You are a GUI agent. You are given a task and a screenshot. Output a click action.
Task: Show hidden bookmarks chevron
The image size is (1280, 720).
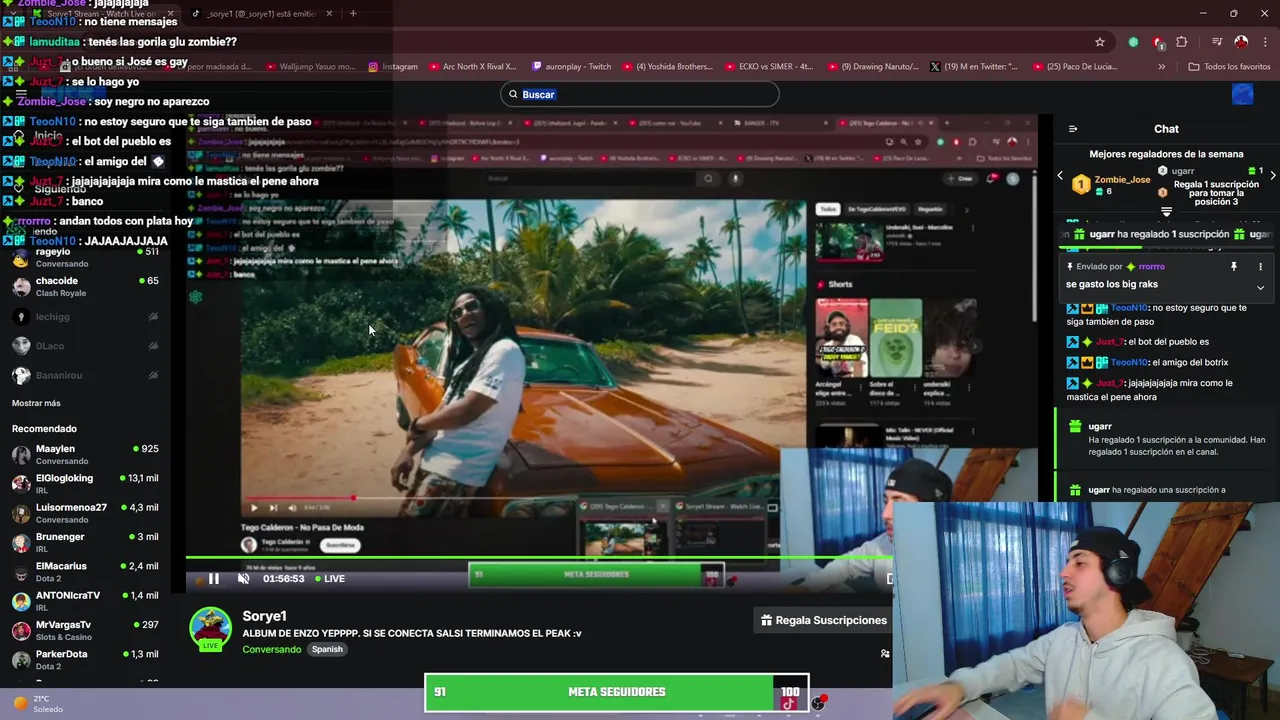(x=1161, y=67)
